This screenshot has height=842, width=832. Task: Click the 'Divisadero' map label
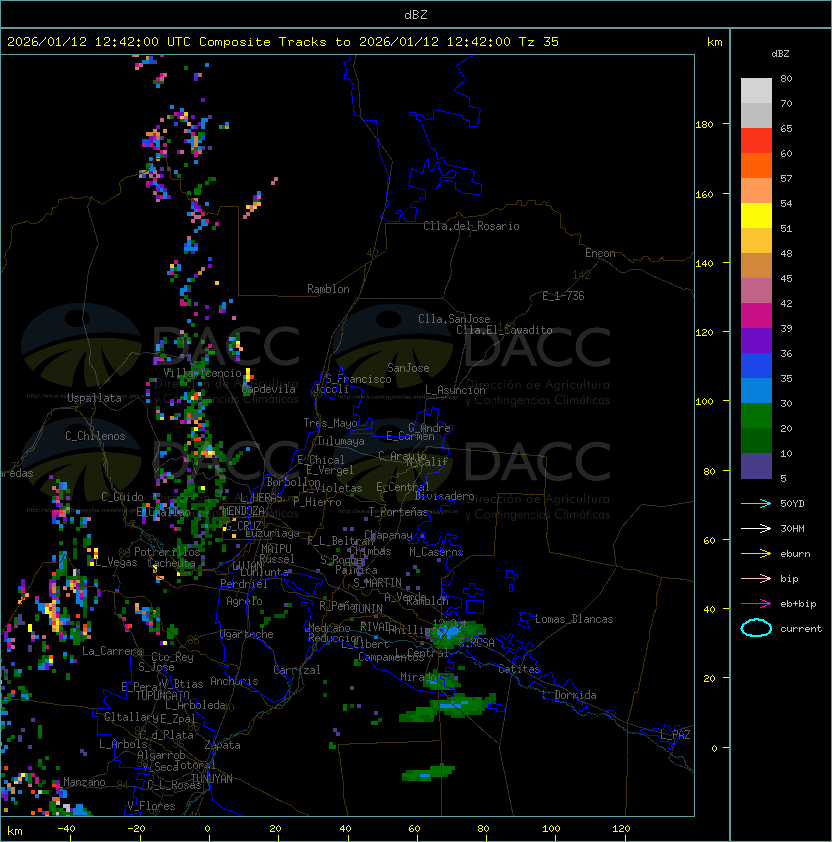445,496
